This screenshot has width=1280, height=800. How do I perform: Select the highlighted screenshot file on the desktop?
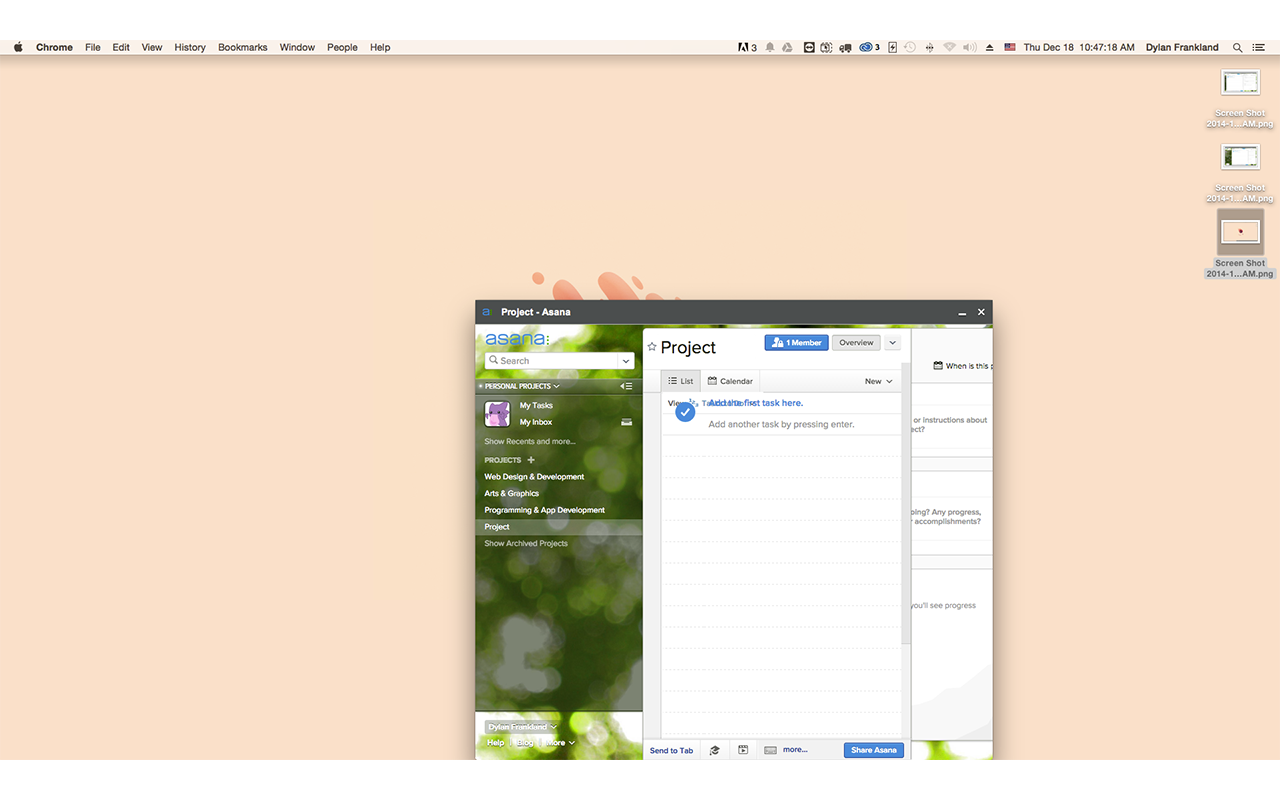click(x=1240, y=244)
